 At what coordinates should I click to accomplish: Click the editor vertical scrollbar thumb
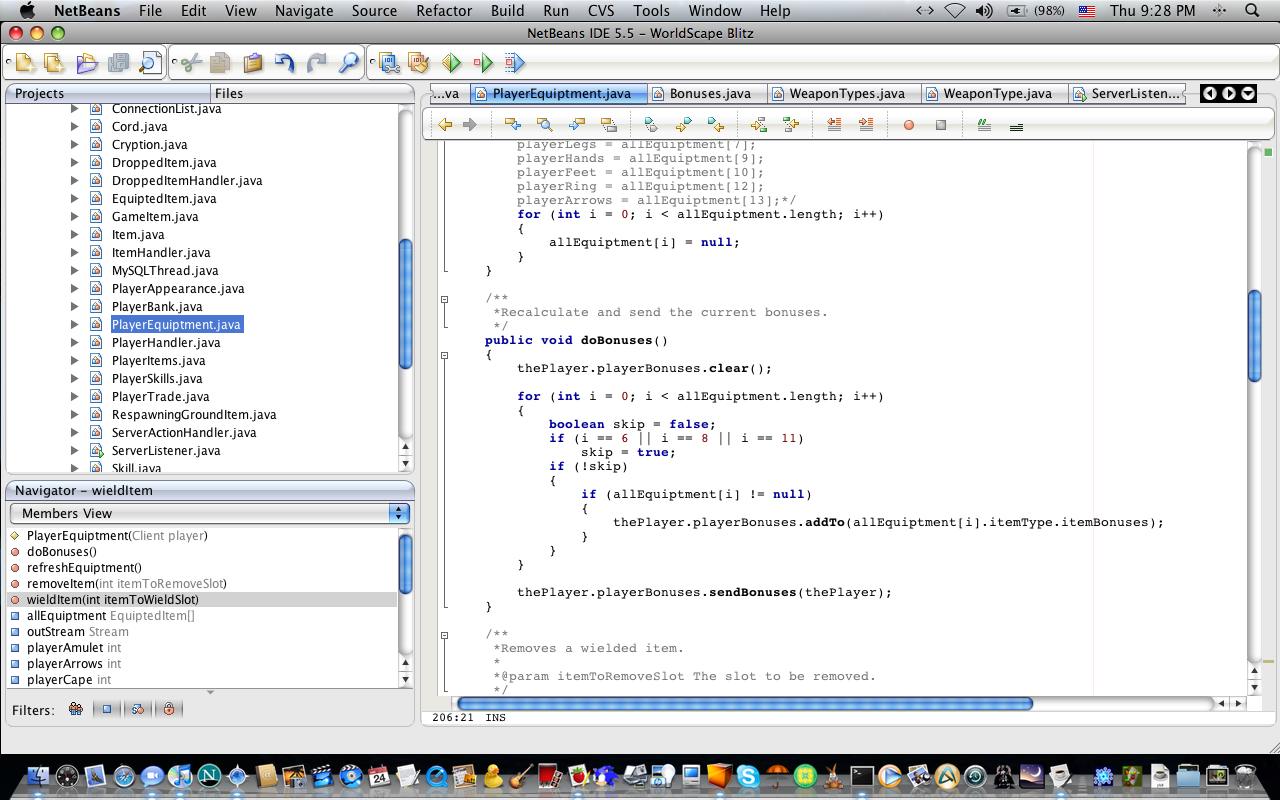tap(1255, 335)
